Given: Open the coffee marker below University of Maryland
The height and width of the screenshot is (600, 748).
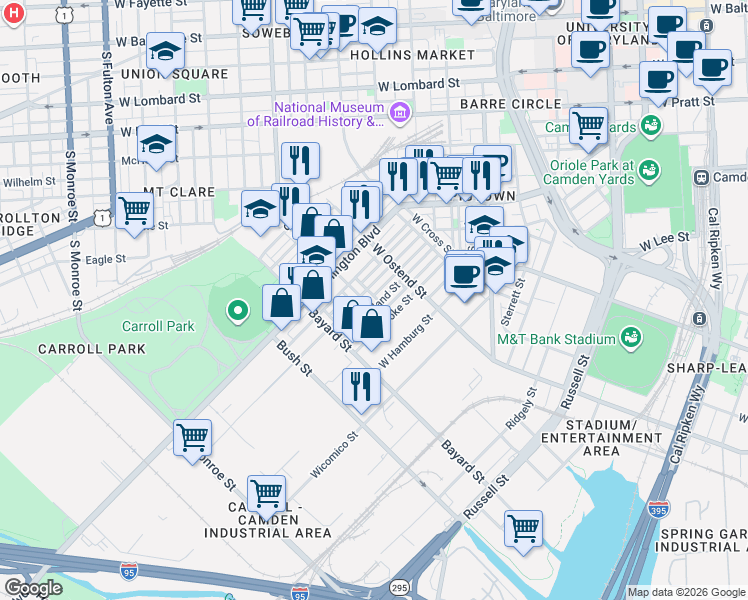Looking at the screenshot, I should click(590, 51).
